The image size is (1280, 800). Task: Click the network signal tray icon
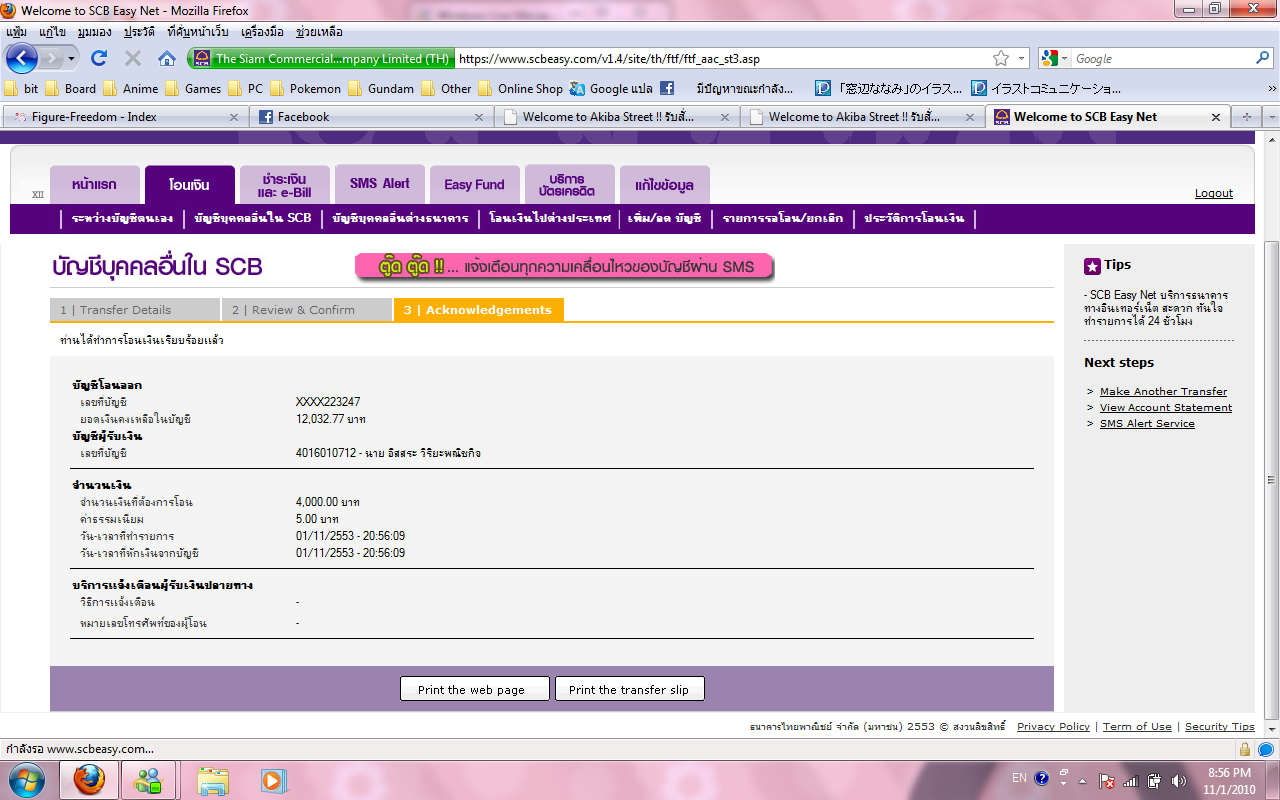click(x=1131, y=780)
